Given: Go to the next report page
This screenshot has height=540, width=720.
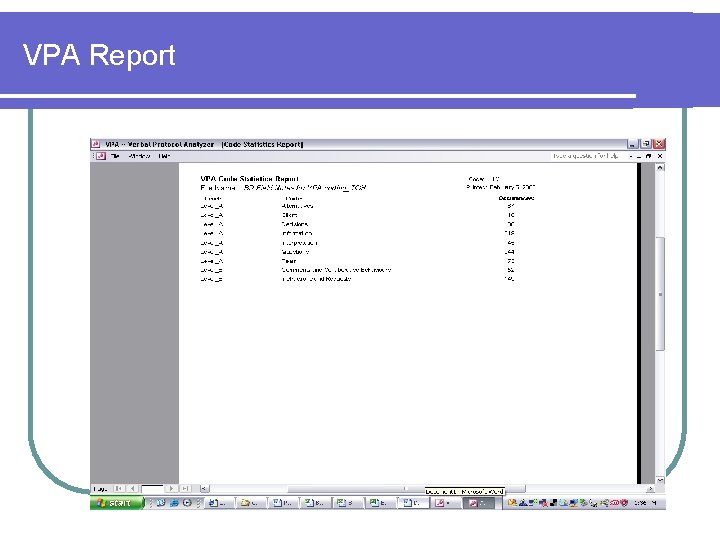Looking at the screenshot, I should (171, 489).
